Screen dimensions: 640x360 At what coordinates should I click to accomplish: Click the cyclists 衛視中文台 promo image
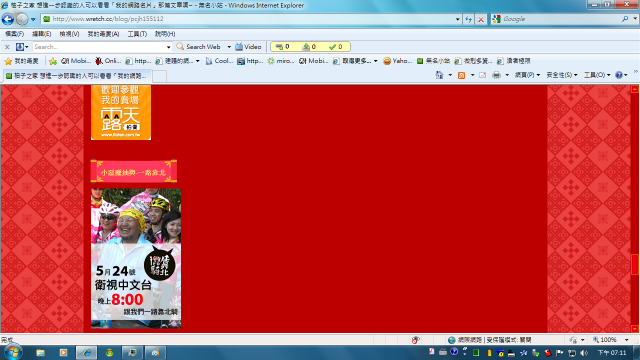(136, 258)
